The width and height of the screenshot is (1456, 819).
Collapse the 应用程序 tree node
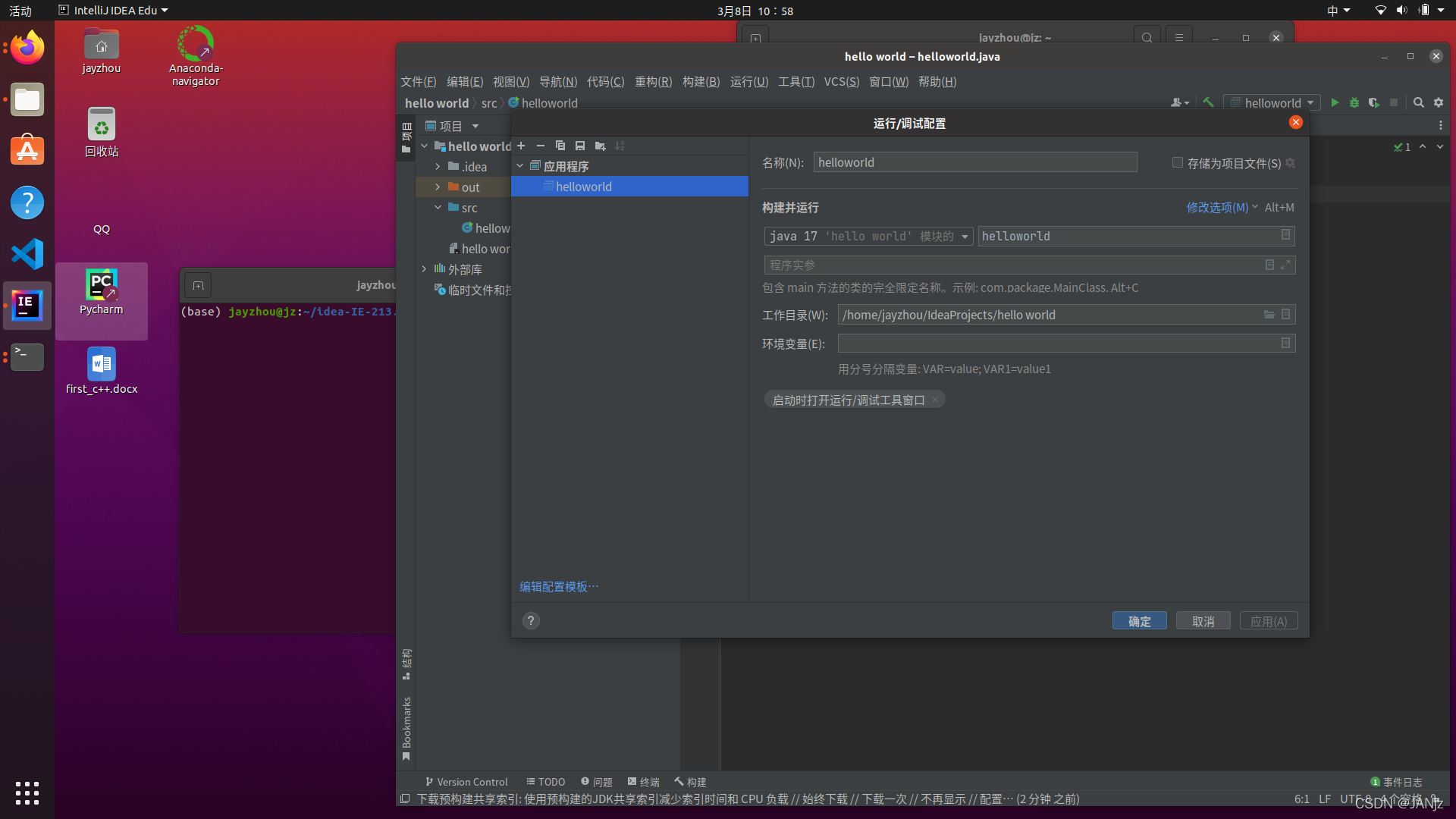click(x=520, y=165)
